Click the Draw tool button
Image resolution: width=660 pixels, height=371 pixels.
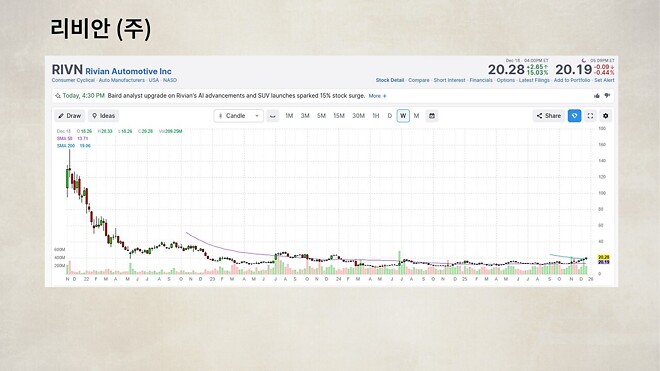(x=70, y=116)
